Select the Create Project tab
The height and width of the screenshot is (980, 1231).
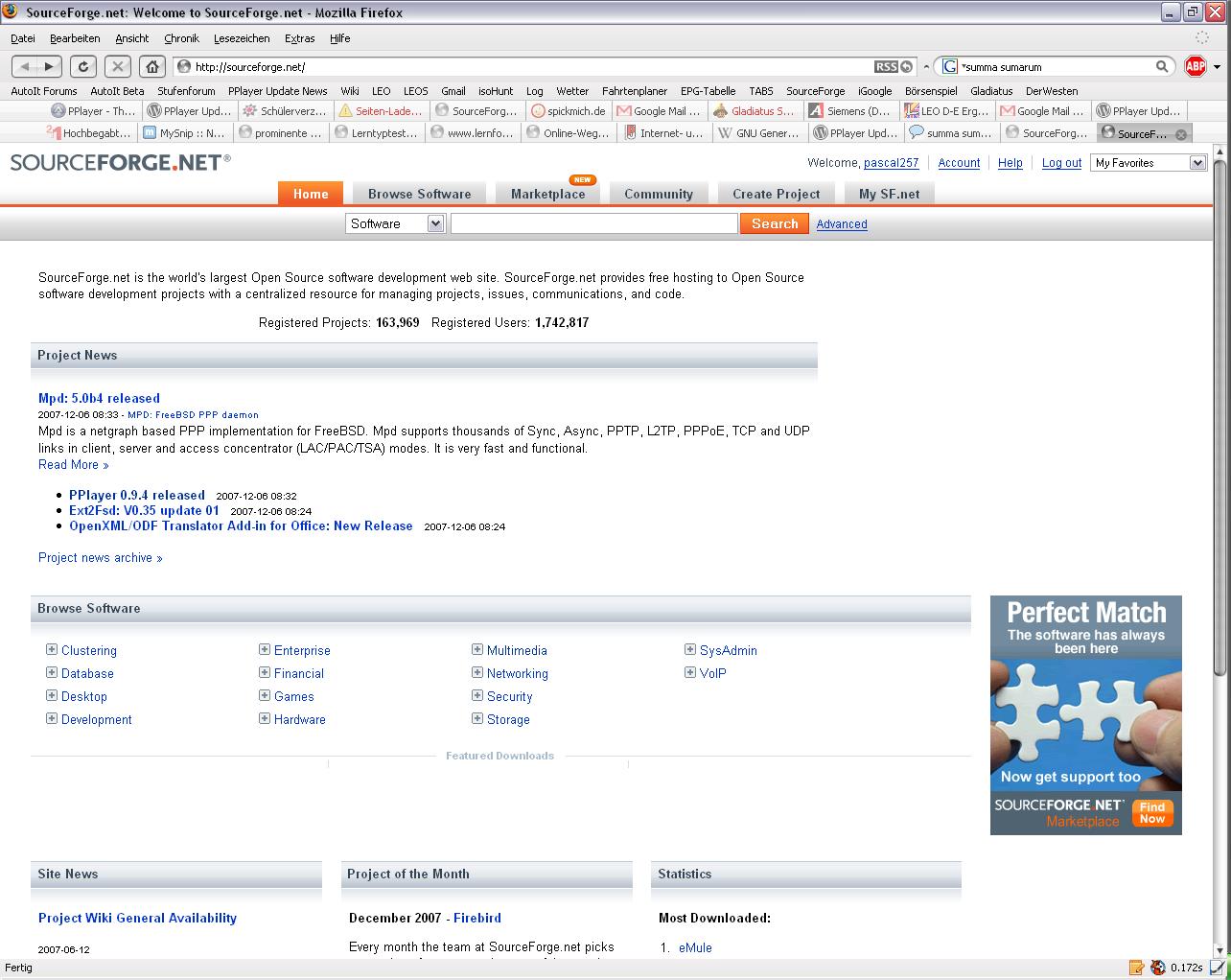(x=777, y=194)
